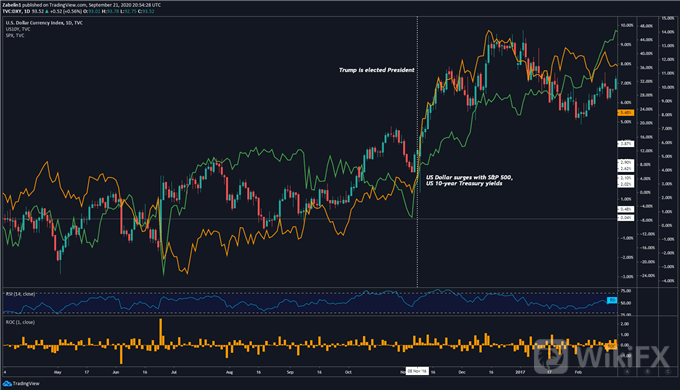
Task: Click the TradingView cloud logo icon
Action: click(7, 383)
